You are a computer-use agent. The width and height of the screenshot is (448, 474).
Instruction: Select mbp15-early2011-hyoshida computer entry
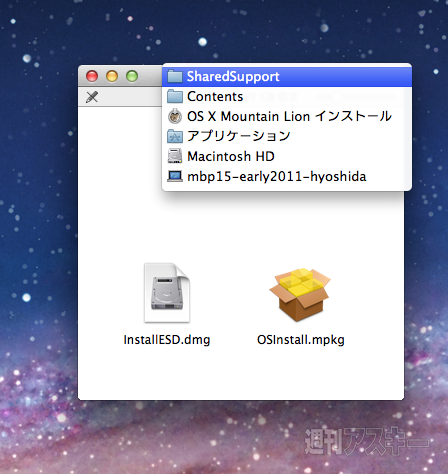(287, 176)
